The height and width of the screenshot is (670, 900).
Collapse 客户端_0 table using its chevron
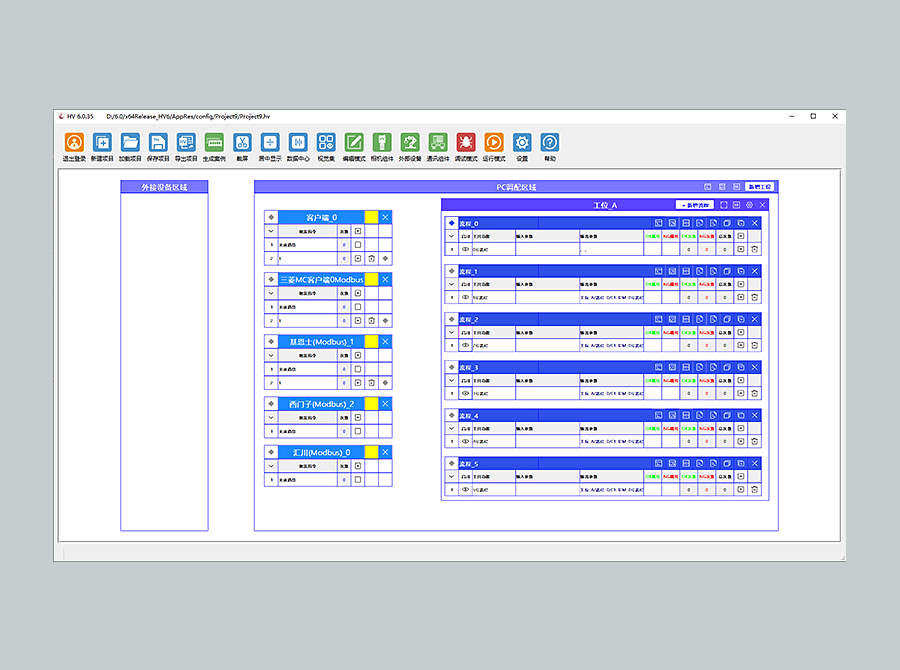(270, 231)
